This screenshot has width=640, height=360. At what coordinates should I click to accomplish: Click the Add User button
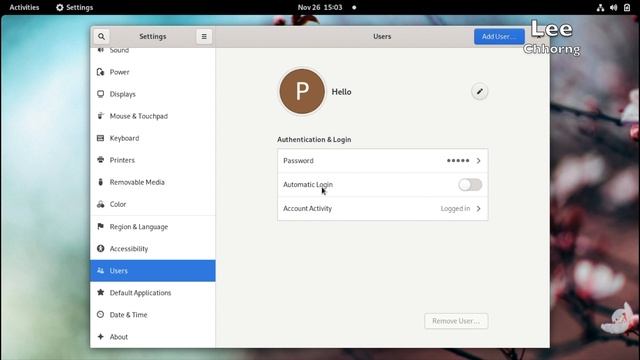tap(499, 37)
